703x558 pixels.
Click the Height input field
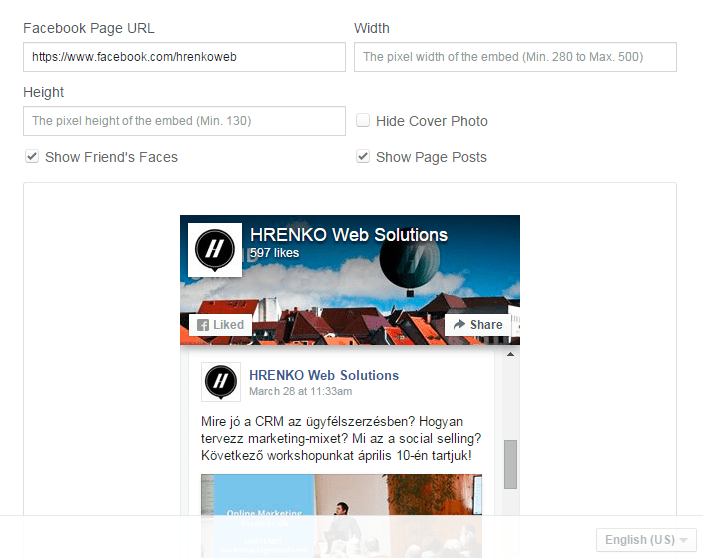click(184, 121)
